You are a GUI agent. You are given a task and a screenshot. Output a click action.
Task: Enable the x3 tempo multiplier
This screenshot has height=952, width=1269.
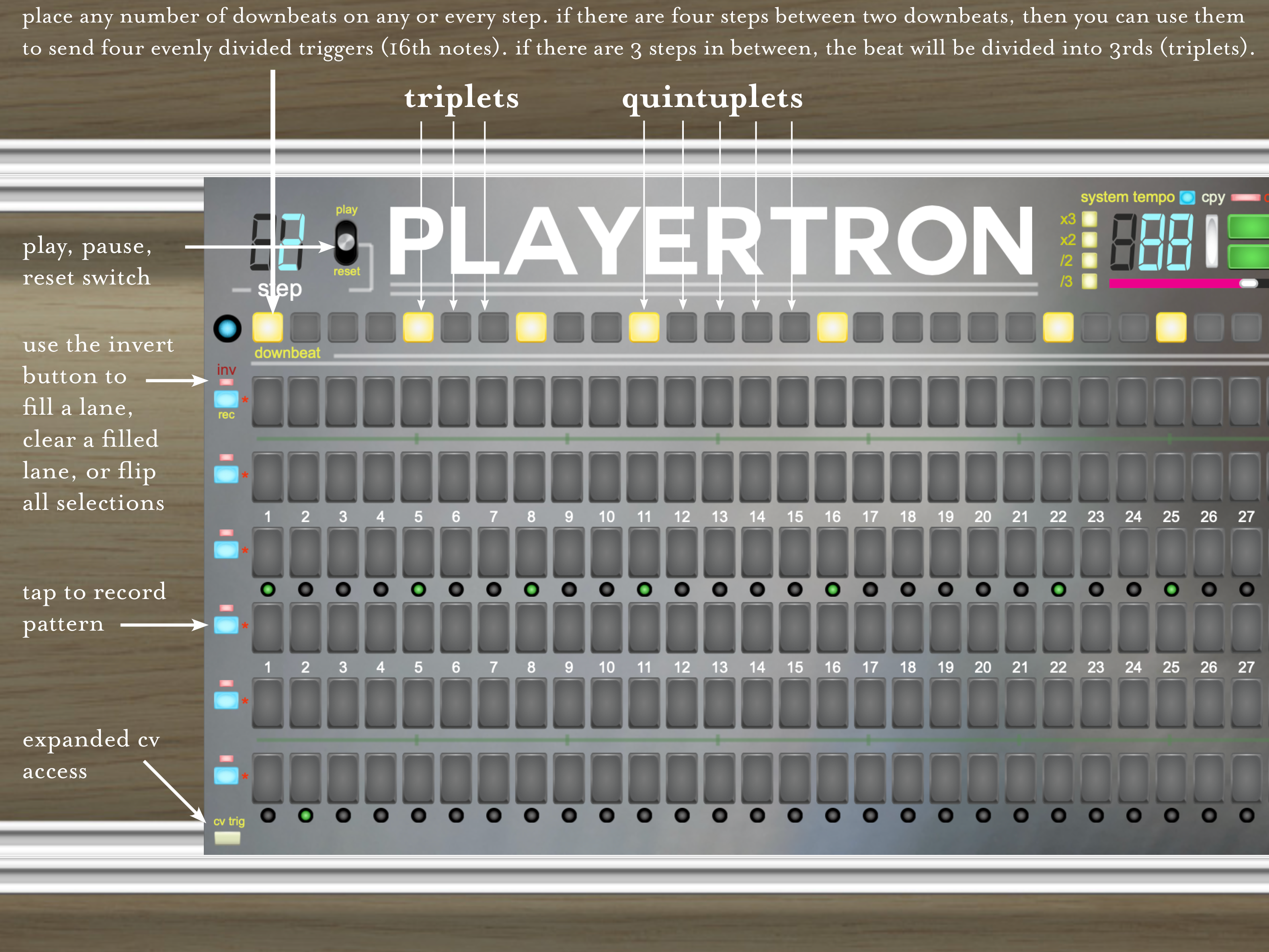pyautogui.click(x=1089, y=219)
